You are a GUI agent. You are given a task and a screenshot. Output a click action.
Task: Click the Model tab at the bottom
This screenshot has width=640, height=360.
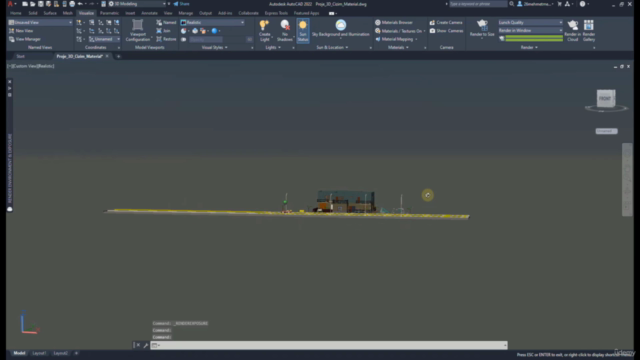[x=19, y=353]
